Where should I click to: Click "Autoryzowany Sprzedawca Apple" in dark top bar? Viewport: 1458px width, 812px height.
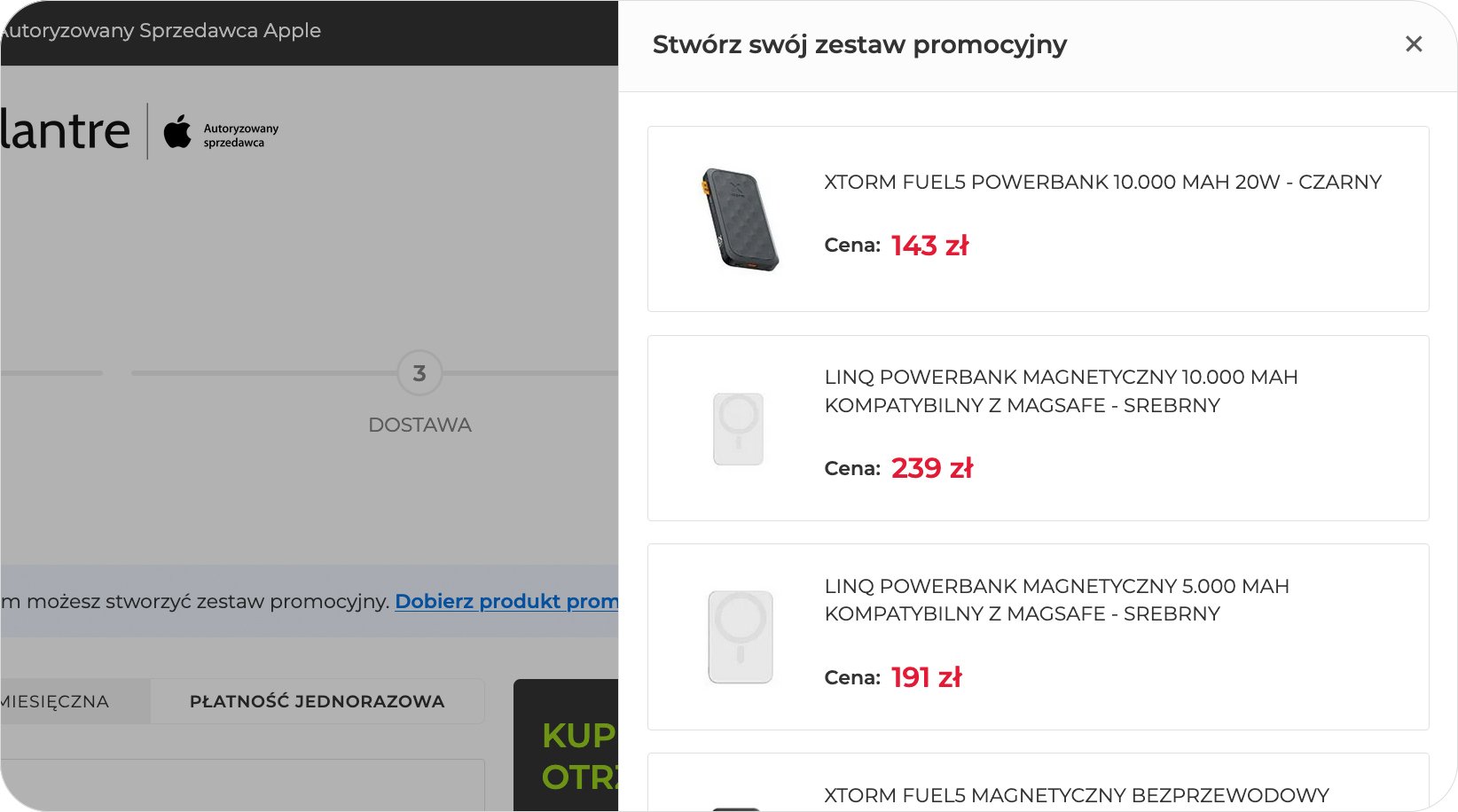point(161,30)
